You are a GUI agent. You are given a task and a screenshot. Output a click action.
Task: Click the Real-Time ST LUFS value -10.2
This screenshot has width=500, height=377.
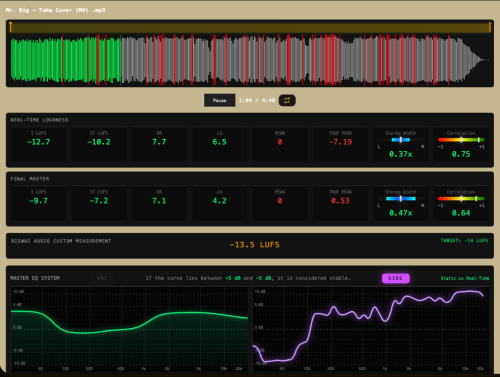tap(99, 142)
